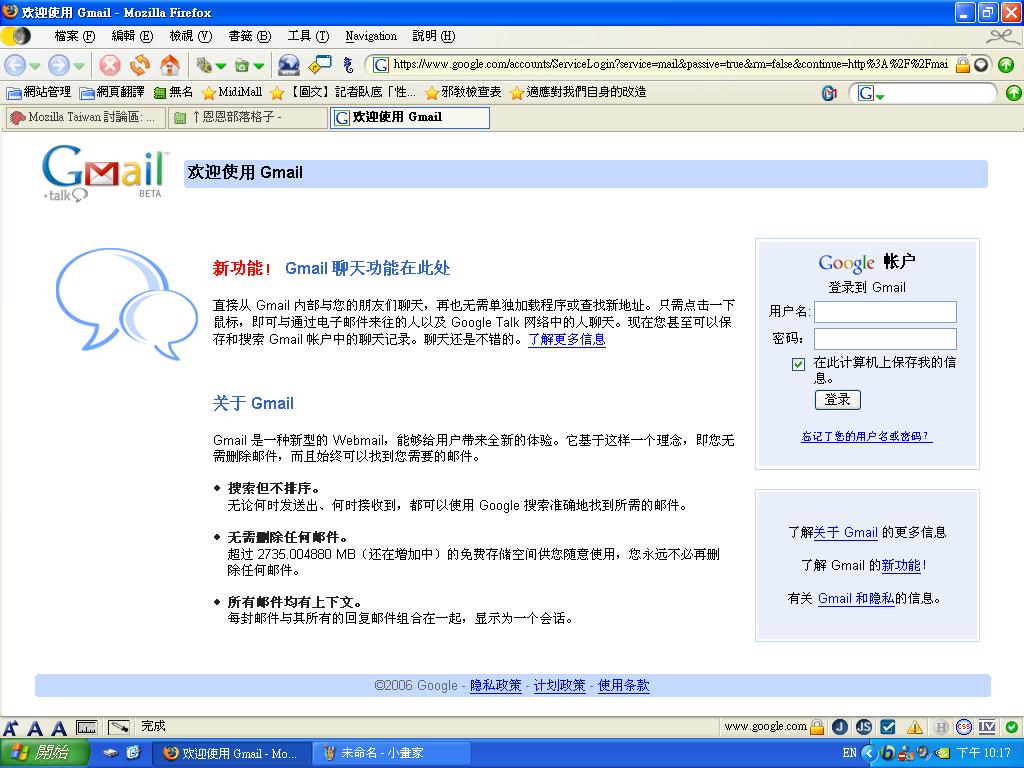1024x768 pixels.
Task: Click the Gmail logo
Action: (x=104, y=172)
